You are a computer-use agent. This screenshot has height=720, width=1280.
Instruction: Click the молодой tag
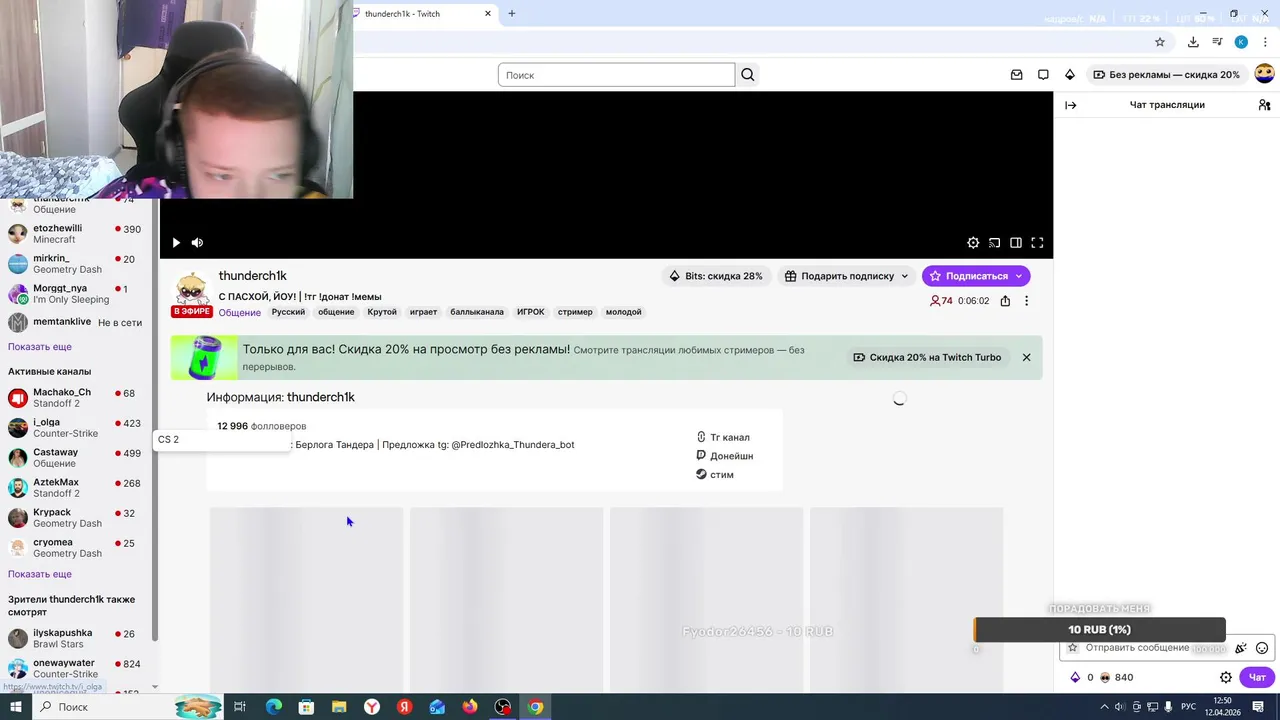pyautogui.click(x=623, y=312)
